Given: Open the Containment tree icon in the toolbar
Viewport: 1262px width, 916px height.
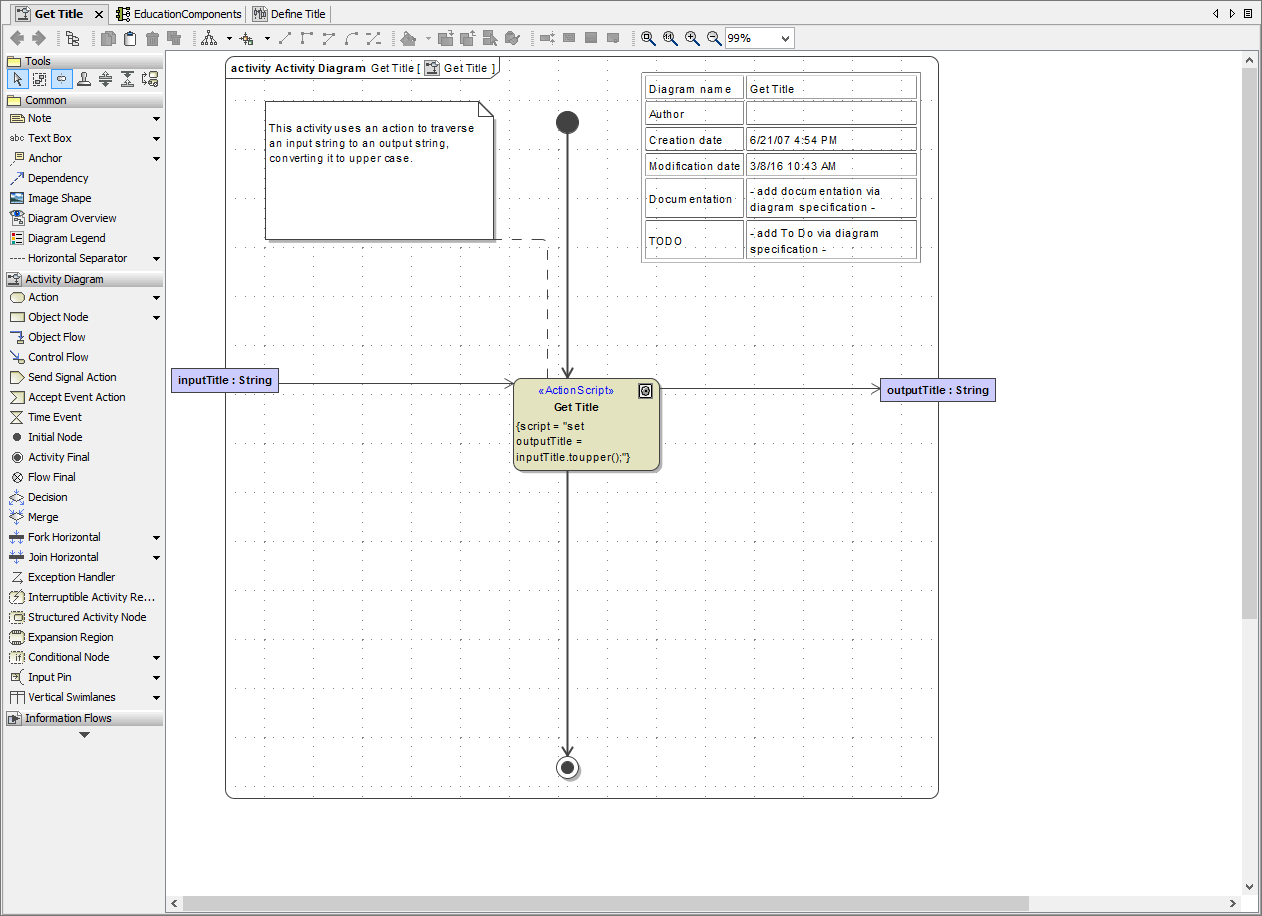Looking at the screenshot, I should pos(71,38).
